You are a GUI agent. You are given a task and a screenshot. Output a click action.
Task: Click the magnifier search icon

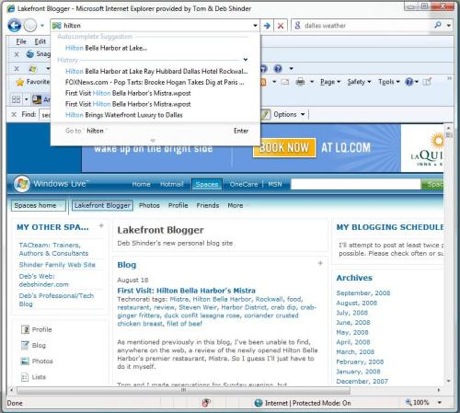click(438, 25)
